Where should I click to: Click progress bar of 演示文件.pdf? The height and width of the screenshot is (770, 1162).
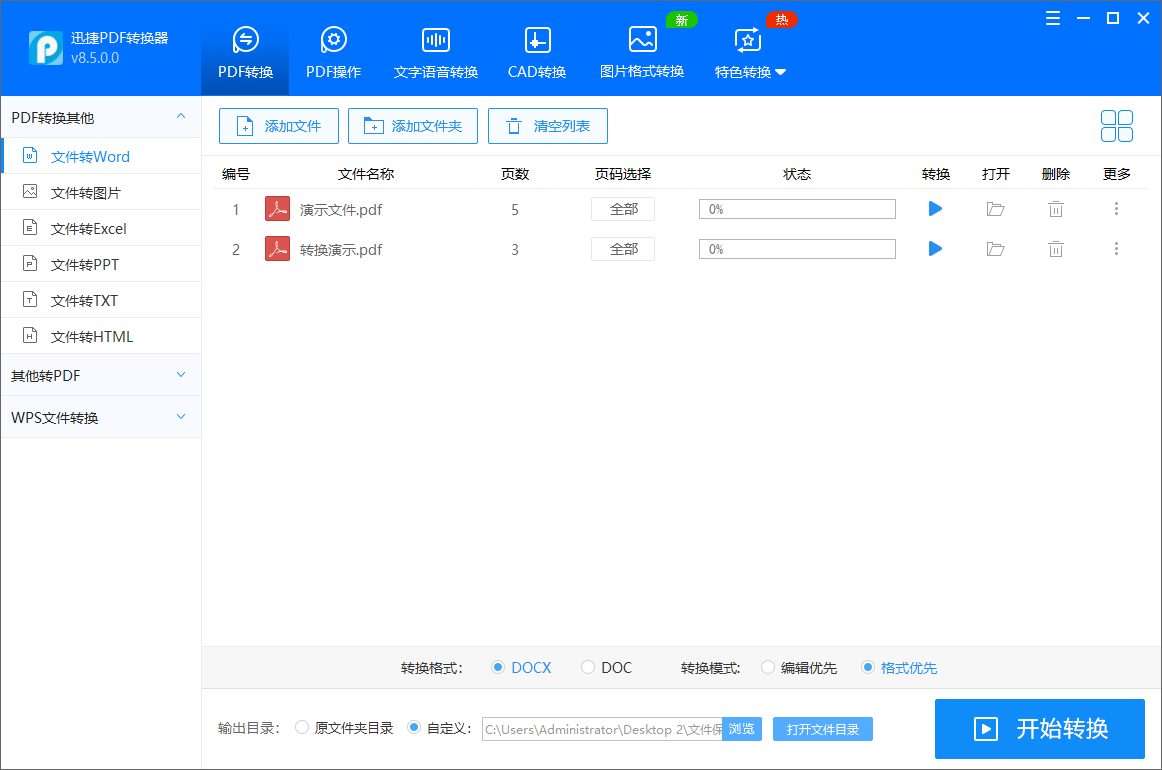(x=797, y=209)
